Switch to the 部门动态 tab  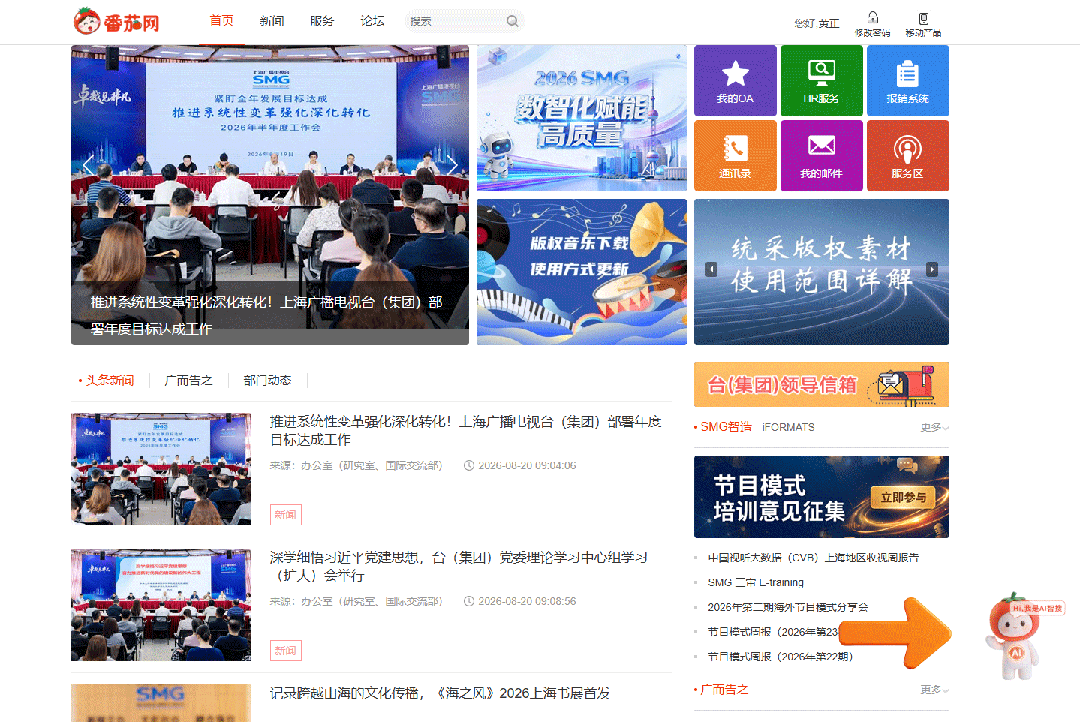click(267, 380)
